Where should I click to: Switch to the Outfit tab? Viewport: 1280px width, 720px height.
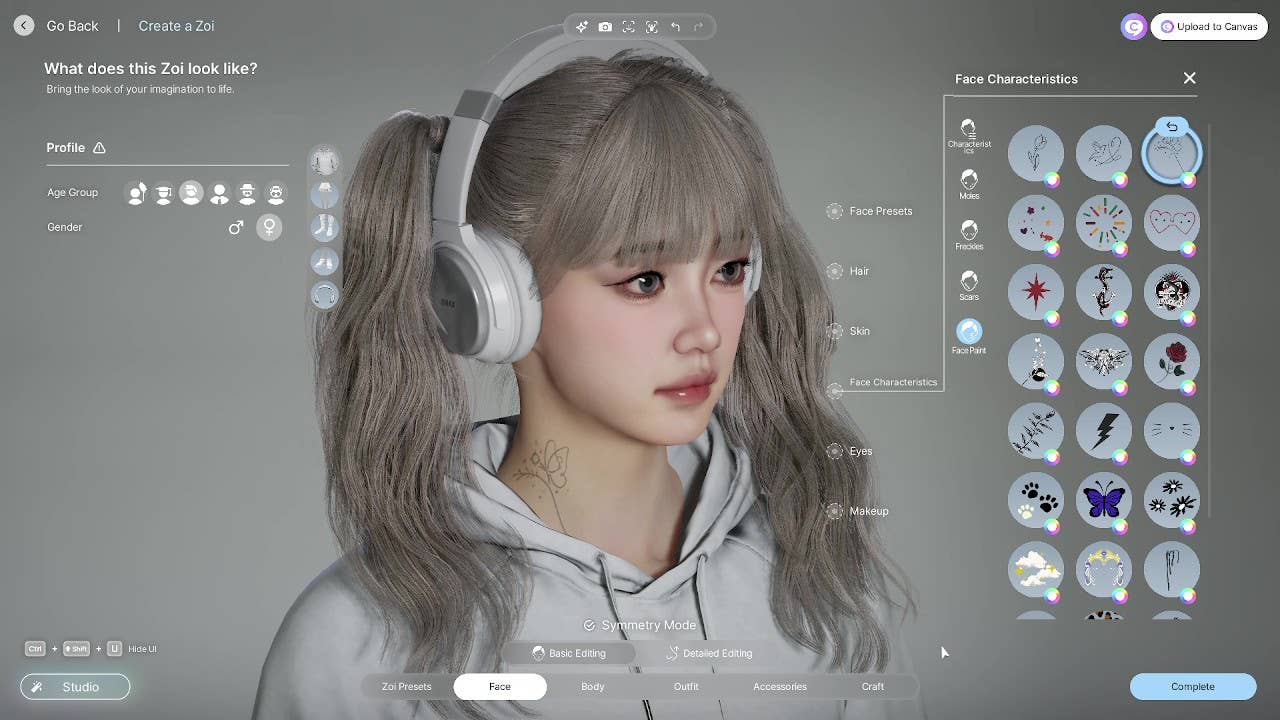(686, 687)
